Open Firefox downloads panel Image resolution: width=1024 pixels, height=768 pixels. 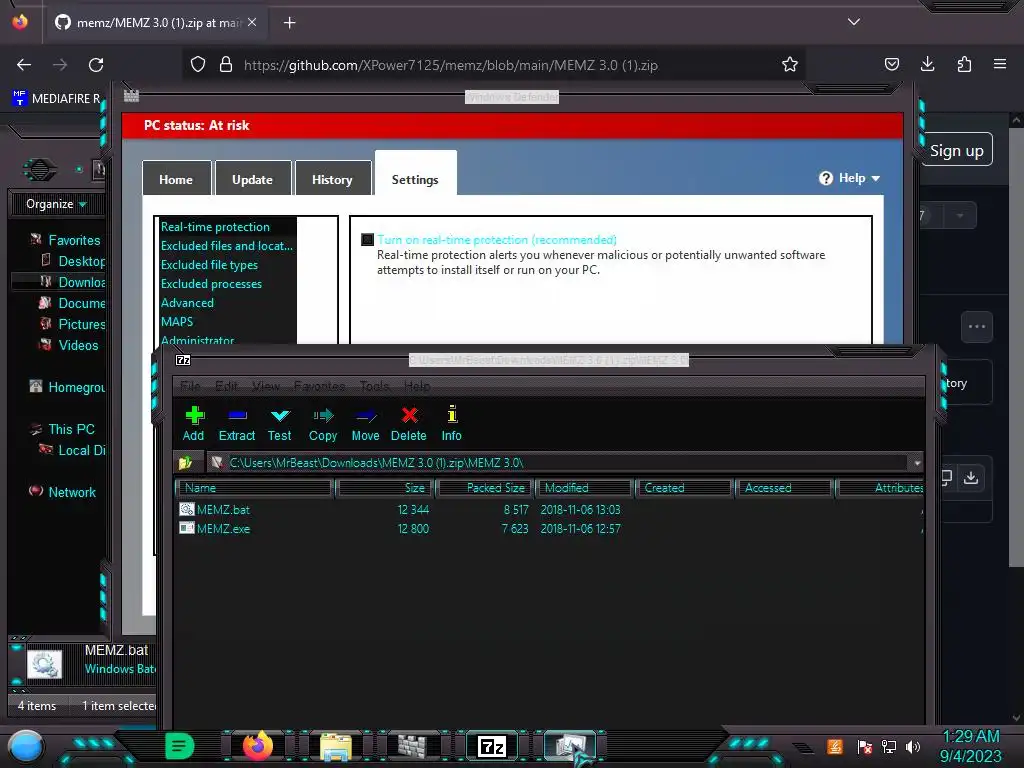point(927,65)
